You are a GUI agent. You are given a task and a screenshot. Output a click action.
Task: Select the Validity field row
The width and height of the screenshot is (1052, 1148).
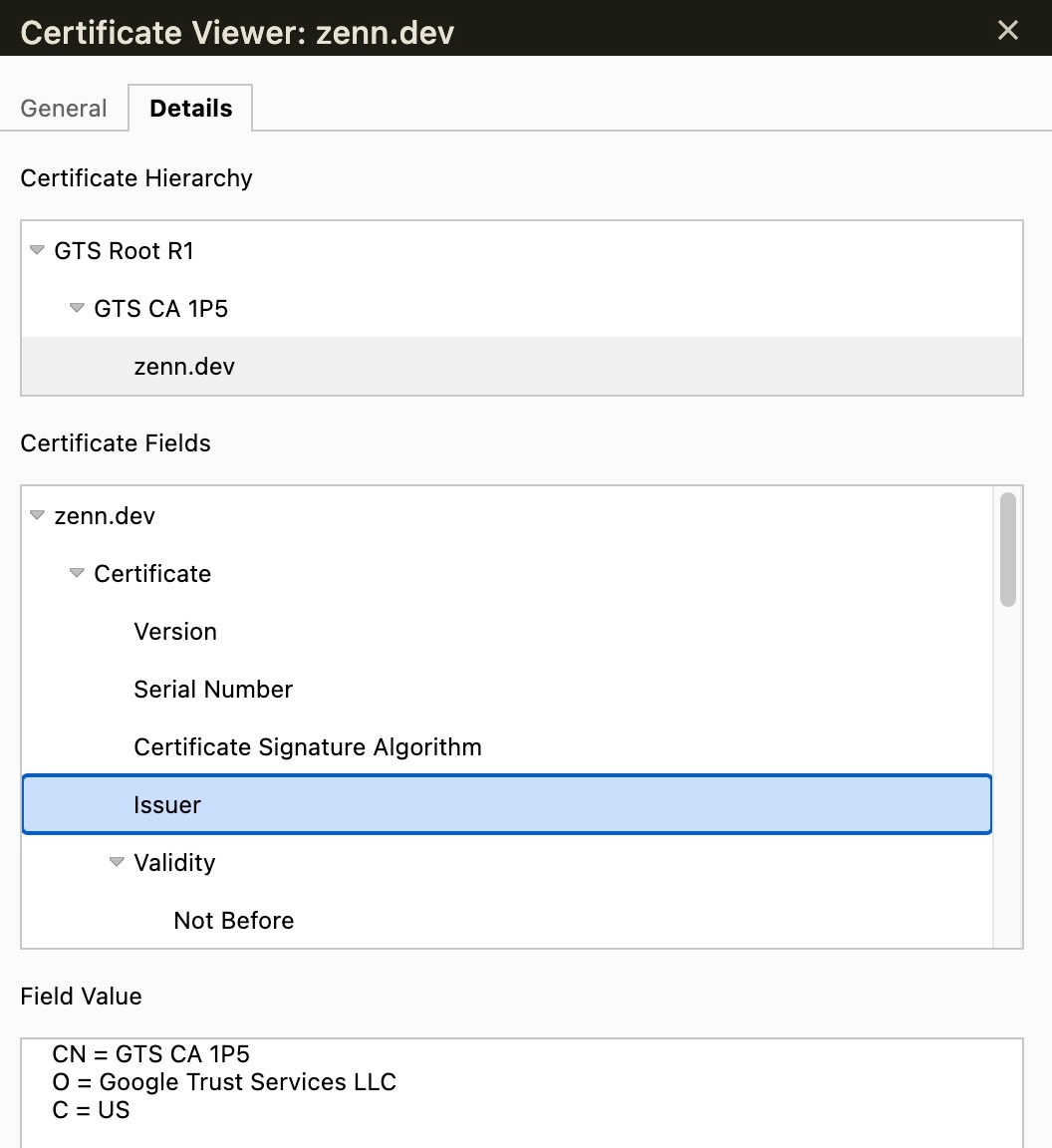(x=507, y=862)
